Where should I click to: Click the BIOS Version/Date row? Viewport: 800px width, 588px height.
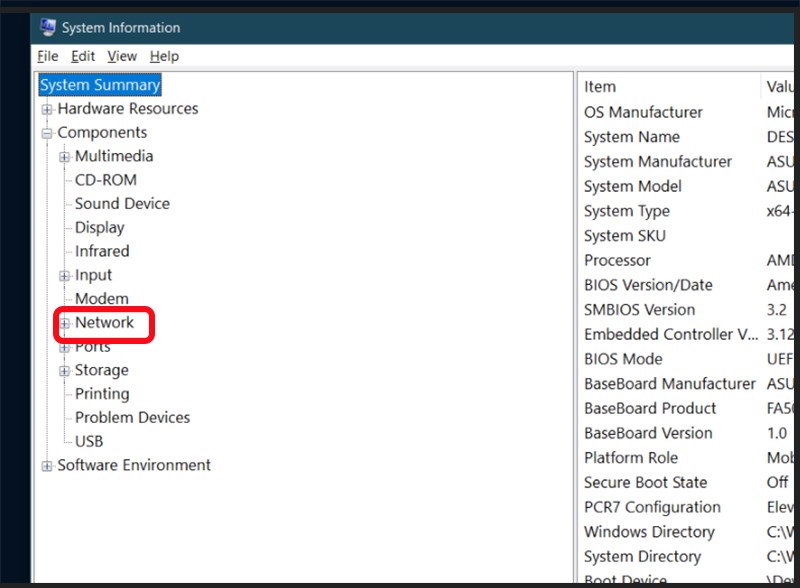[687, 285]
